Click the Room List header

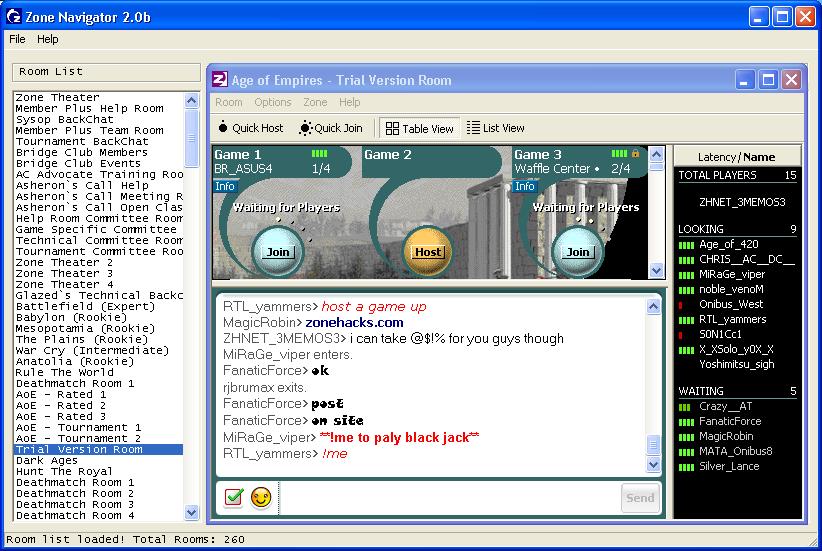pos(106,72)
